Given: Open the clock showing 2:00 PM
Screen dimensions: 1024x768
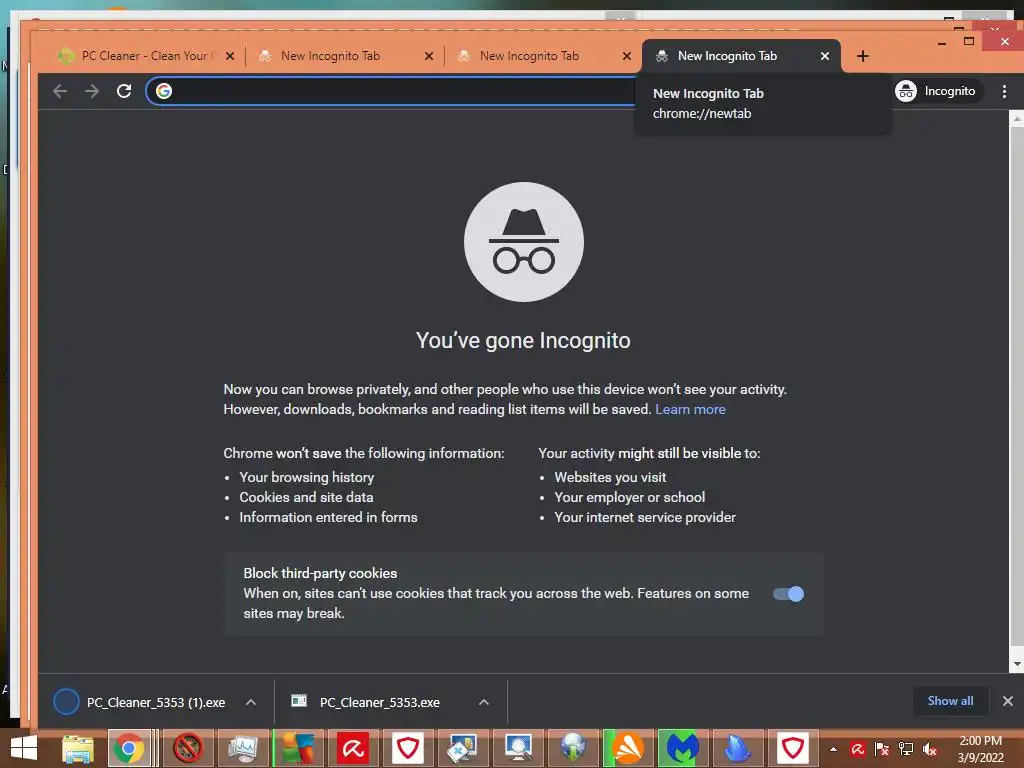Looking at the screenshot, I should pos(980,749).
